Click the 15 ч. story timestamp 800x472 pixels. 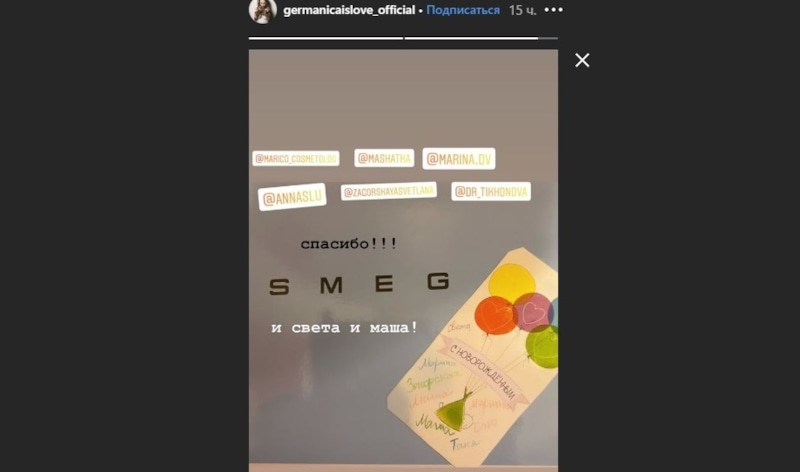click(522, 10)
